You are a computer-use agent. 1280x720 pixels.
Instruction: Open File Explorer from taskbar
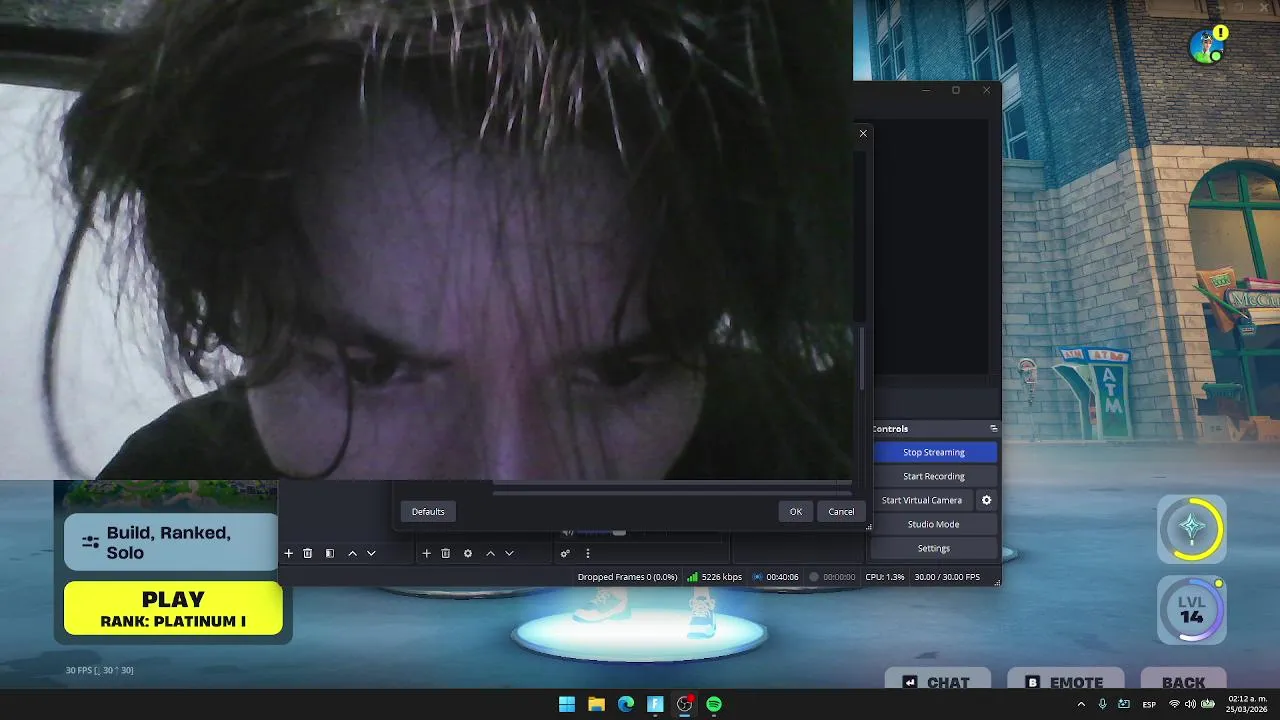pos(596,704)
